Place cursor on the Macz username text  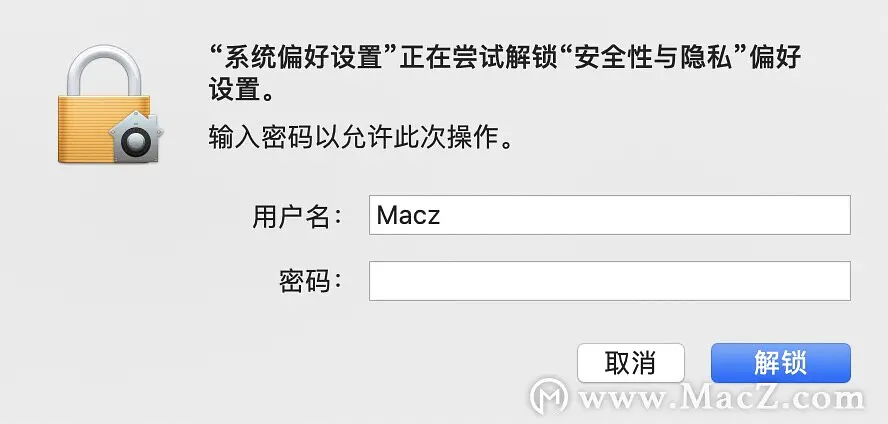(408, 215)
